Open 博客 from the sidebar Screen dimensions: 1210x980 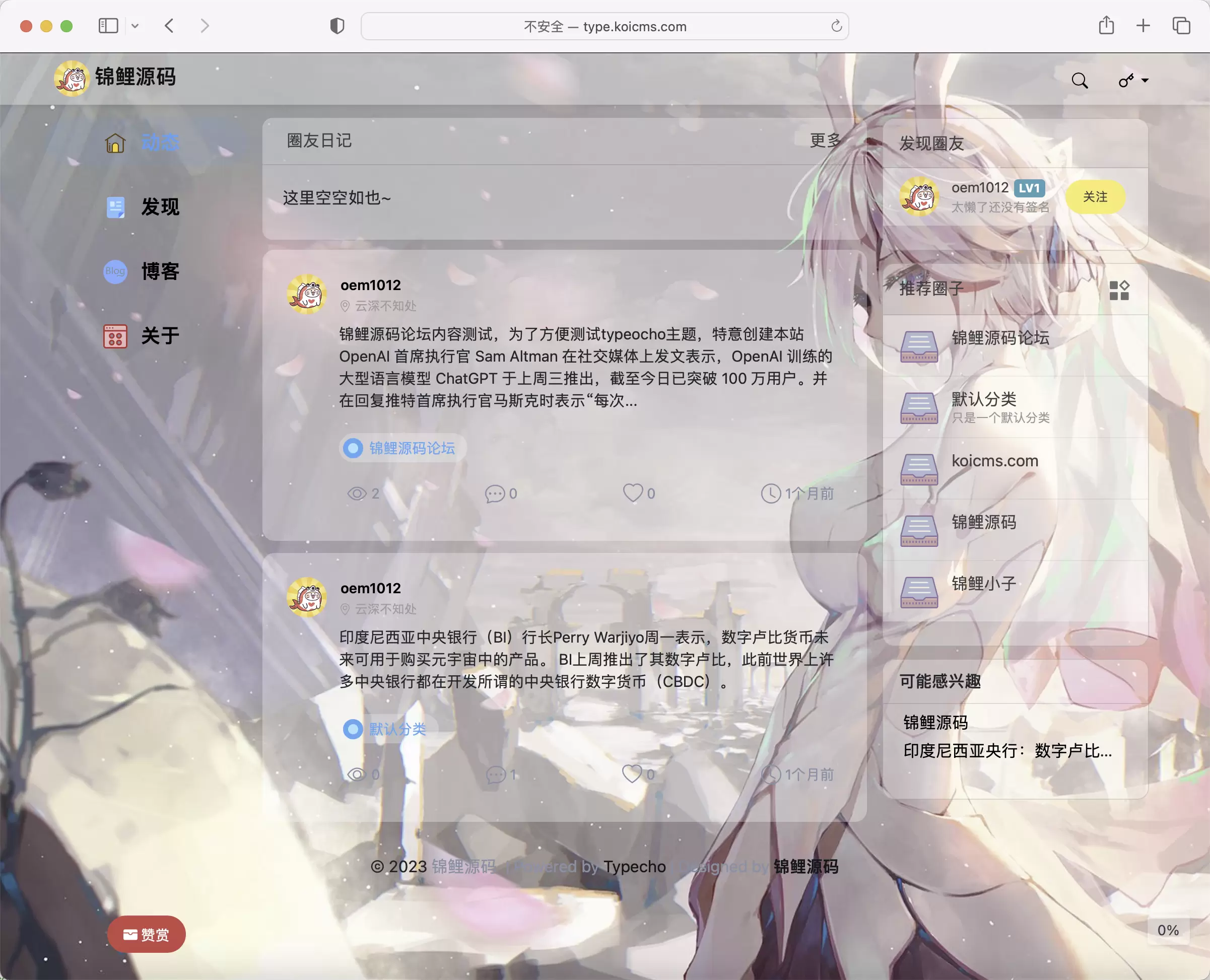pos(160,271)
